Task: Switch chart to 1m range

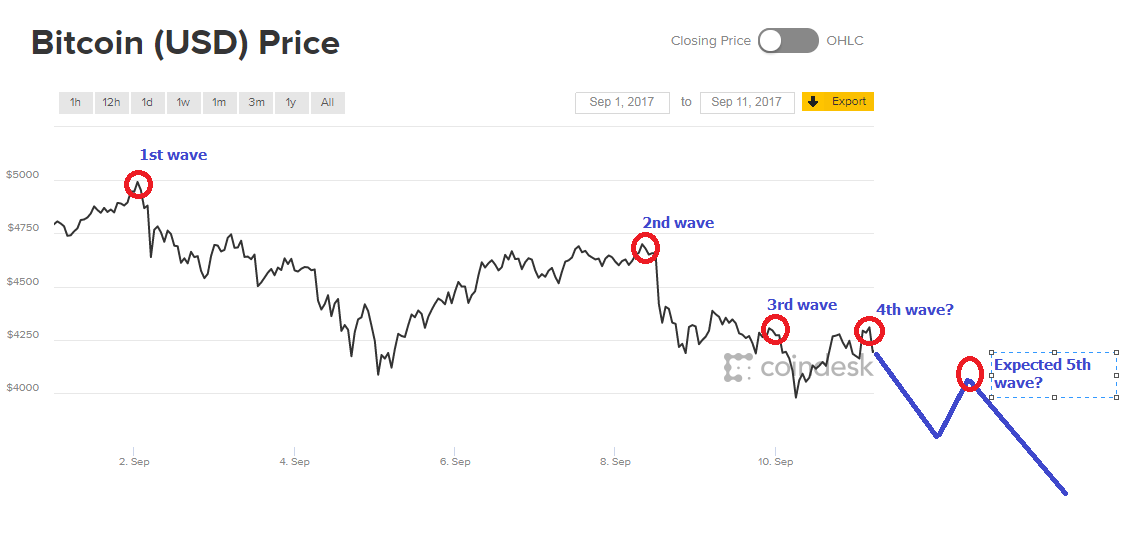Action: point(219,103)
